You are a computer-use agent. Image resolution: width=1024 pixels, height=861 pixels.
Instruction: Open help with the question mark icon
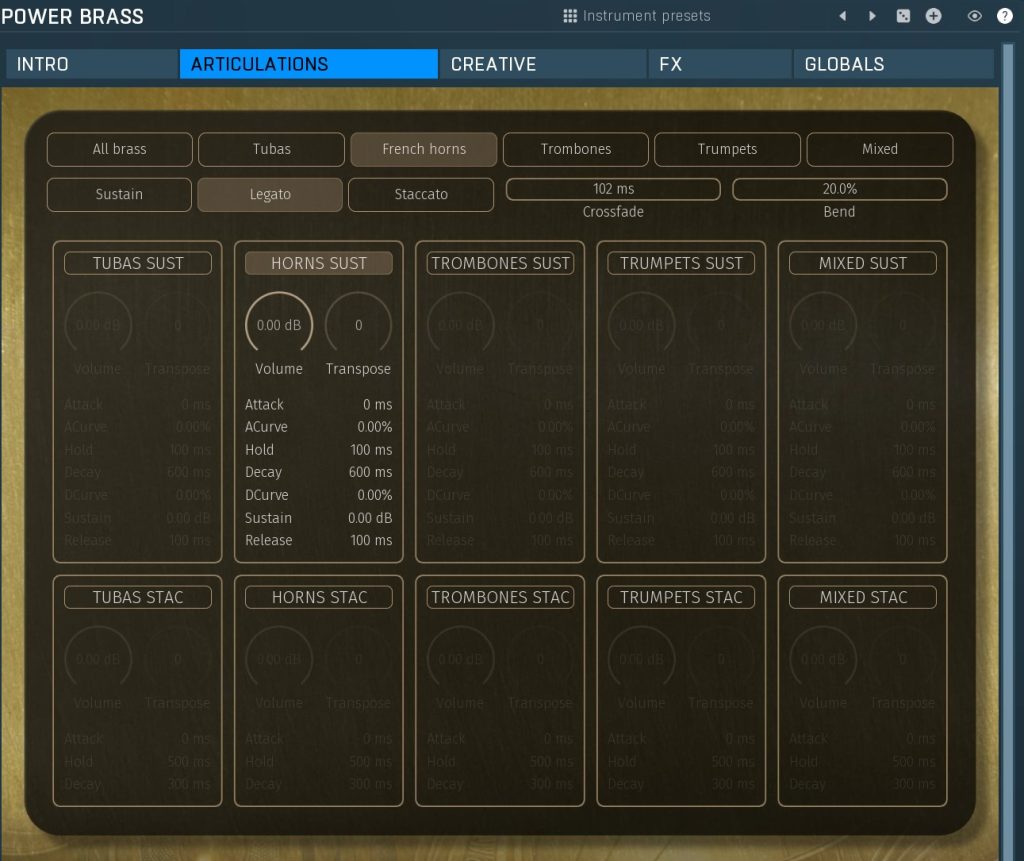click(x=1005, y=16)
